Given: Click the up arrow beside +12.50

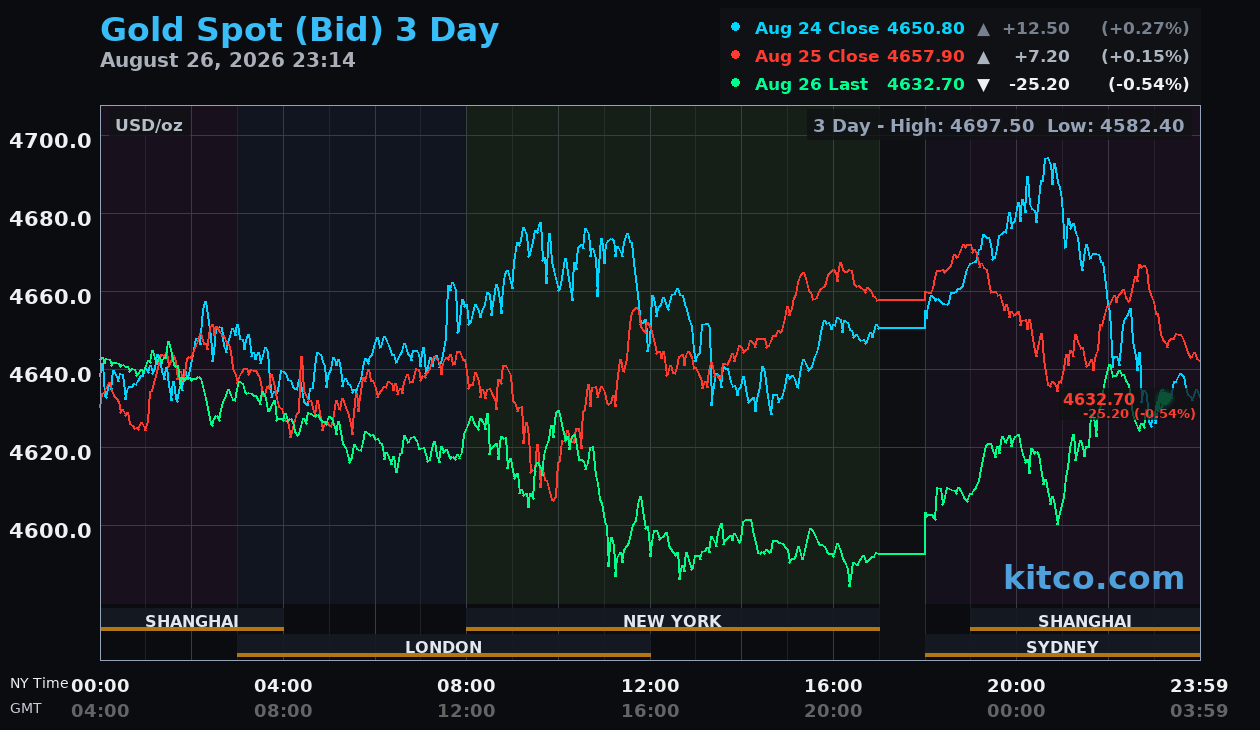Looking at the screenshot, I should pyautogui.click(x=984, y=28).
